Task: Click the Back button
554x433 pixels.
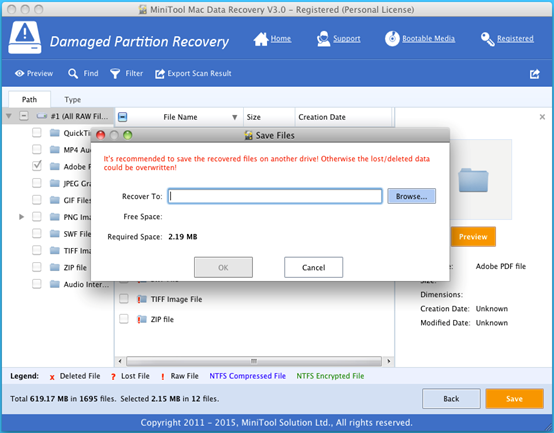Action: coord(451,399)
